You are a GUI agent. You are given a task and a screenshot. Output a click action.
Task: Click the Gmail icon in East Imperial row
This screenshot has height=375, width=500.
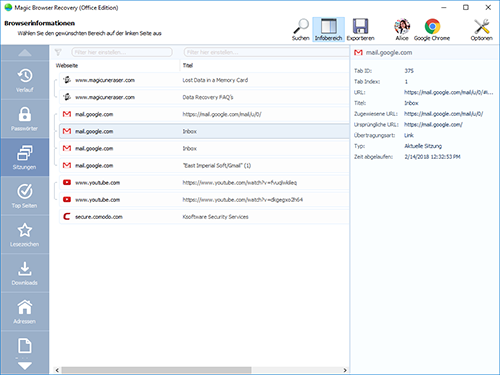67,165
